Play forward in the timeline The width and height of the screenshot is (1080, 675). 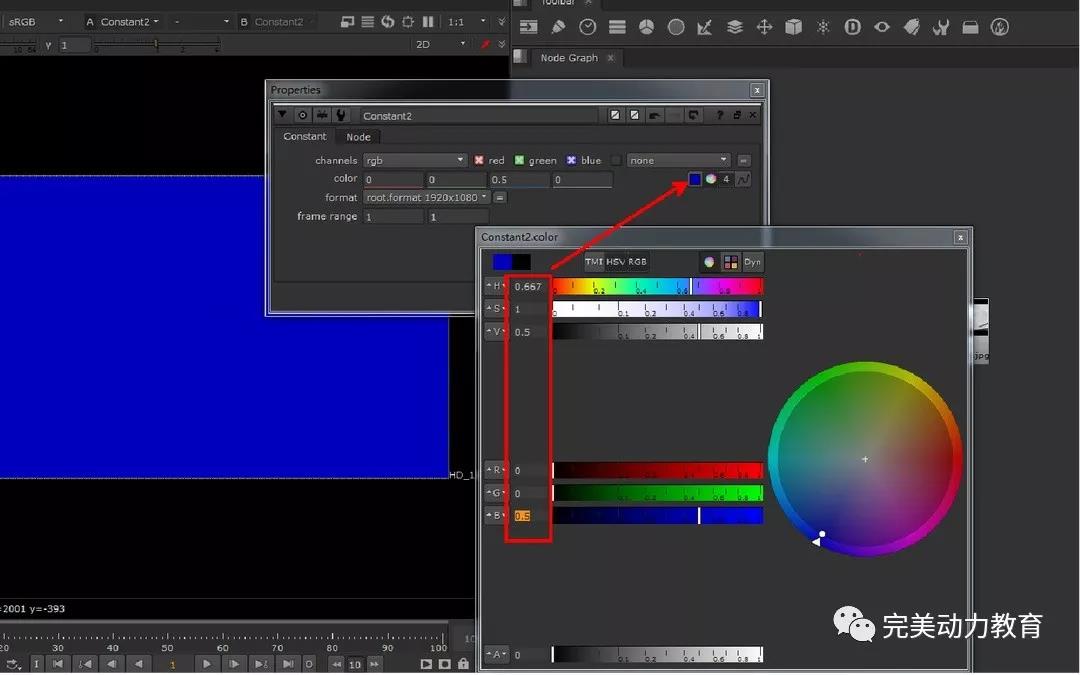click(206, 664)
